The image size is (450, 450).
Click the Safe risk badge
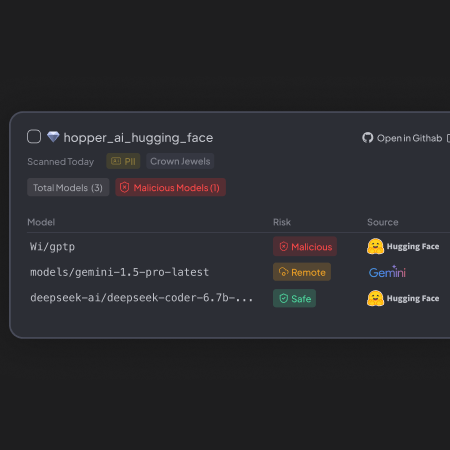click(x=294, y=298)
